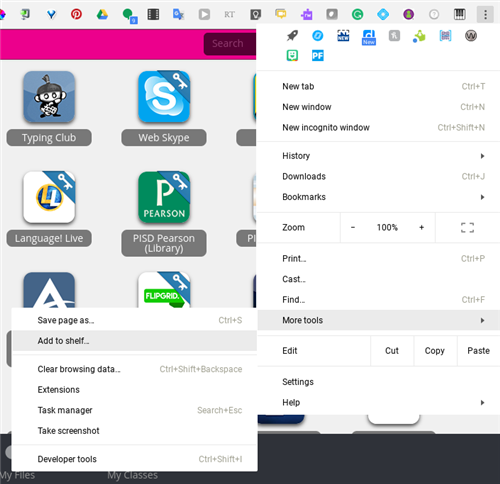This screenshot has width=500, height=484.
Task: Click the My Classes link
Action: (x=133, y=475)
